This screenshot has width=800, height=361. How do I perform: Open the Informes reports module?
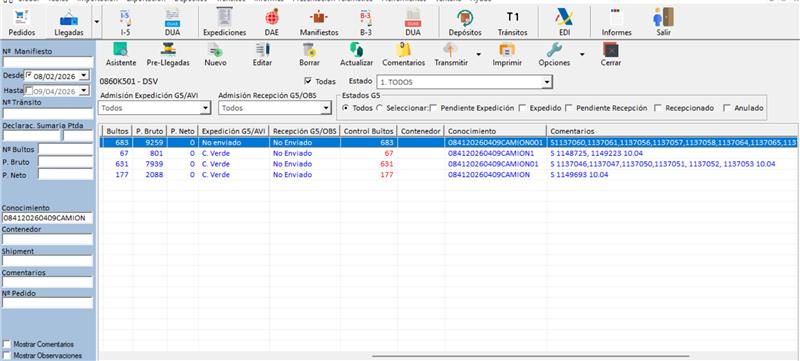click(x=616, y=23)
